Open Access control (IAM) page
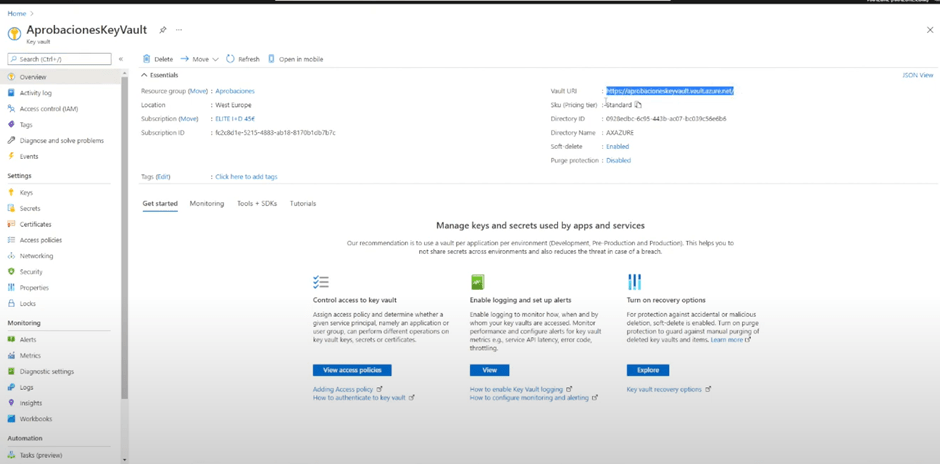The height and width of the screenshot is (464, 940). point(48,108)
